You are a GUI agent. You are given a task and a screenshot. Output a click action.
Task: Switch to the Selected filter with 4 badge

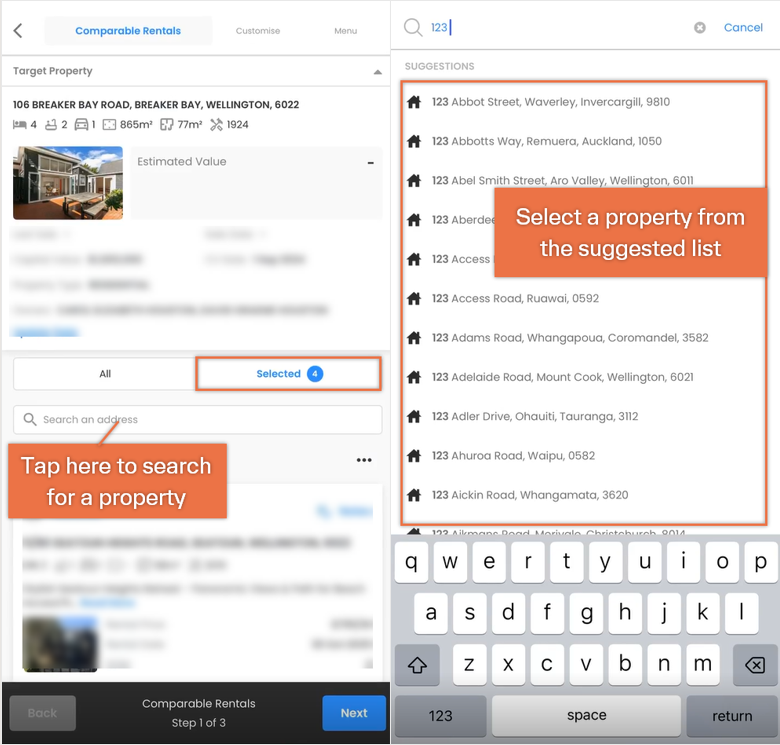(289, 373)
